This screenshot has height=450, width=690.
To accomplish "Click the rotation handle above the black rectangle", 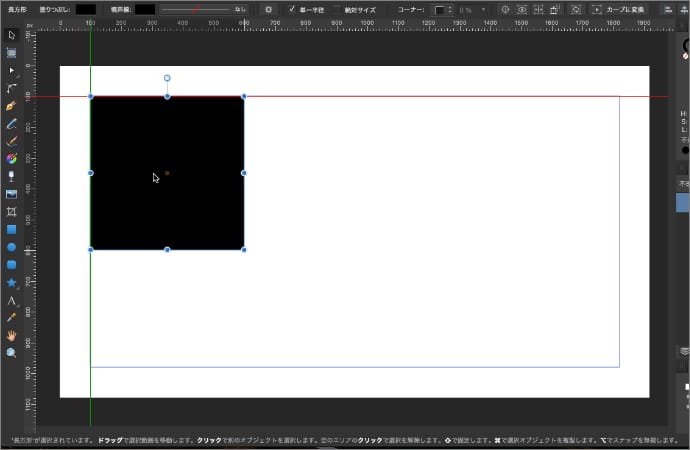I will click(x=167, y=78).
